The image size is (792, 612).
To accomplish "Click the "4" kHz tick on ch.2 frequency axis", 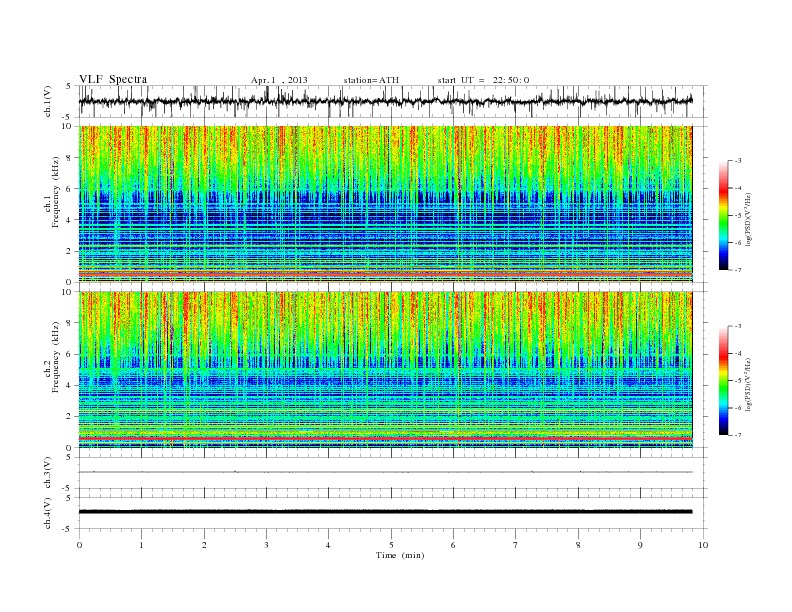I will [x=69, y=385].
